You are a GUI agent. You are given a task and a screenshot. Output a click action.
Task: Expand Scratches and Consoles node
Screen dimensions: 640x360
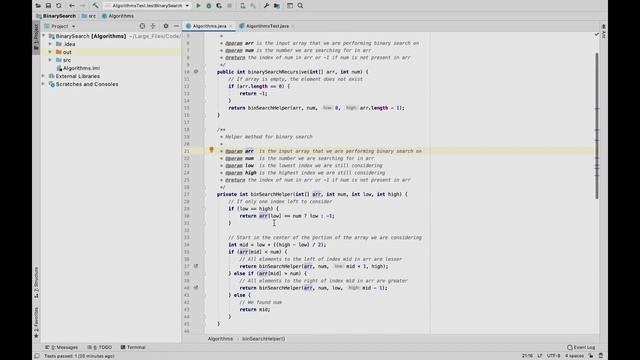pyautogui.click(x=44, y=84)
